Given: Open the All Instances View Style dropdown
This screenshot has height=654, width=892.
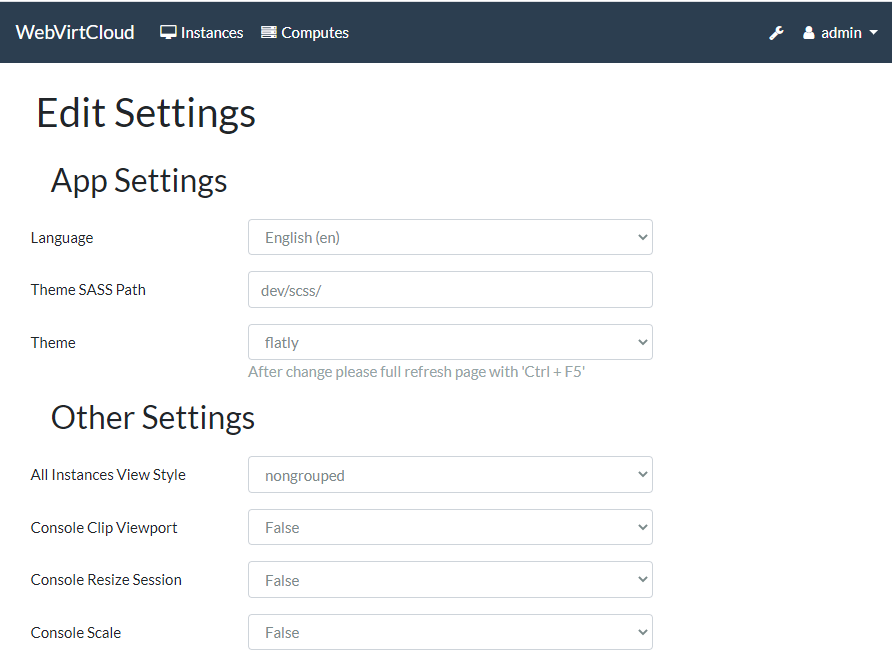Looking at the screenshot, I should pyautogui.click(x=450, y=475).
